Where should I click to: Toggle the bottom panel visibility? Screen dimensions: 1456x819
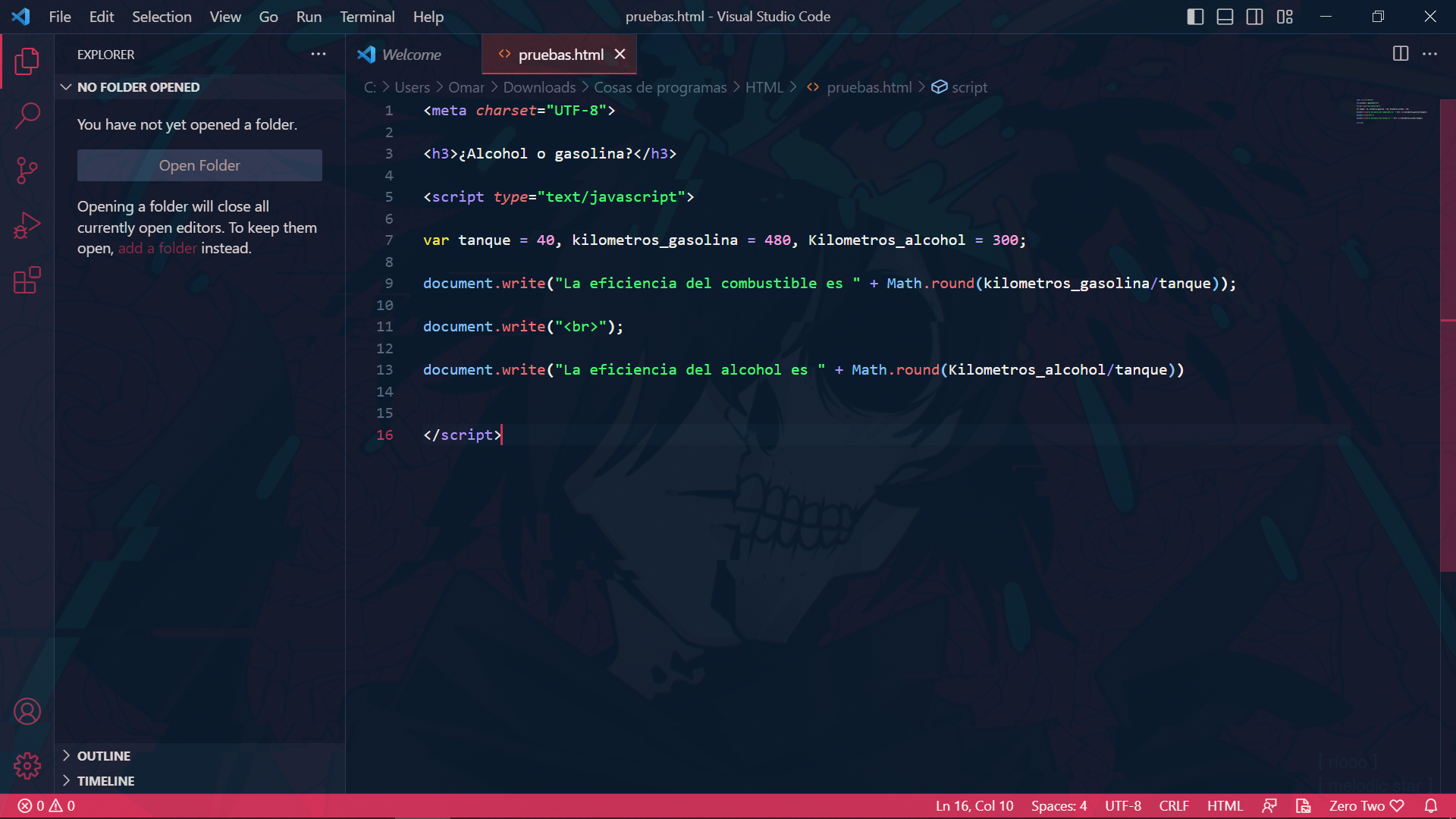(x=1225, y=17)
